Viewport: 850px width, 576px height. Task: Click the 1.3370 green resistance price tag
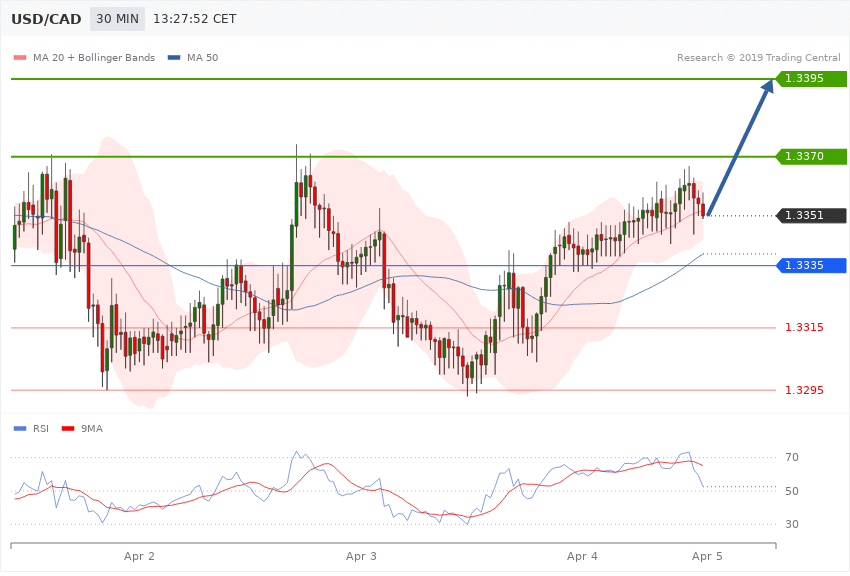811,157
